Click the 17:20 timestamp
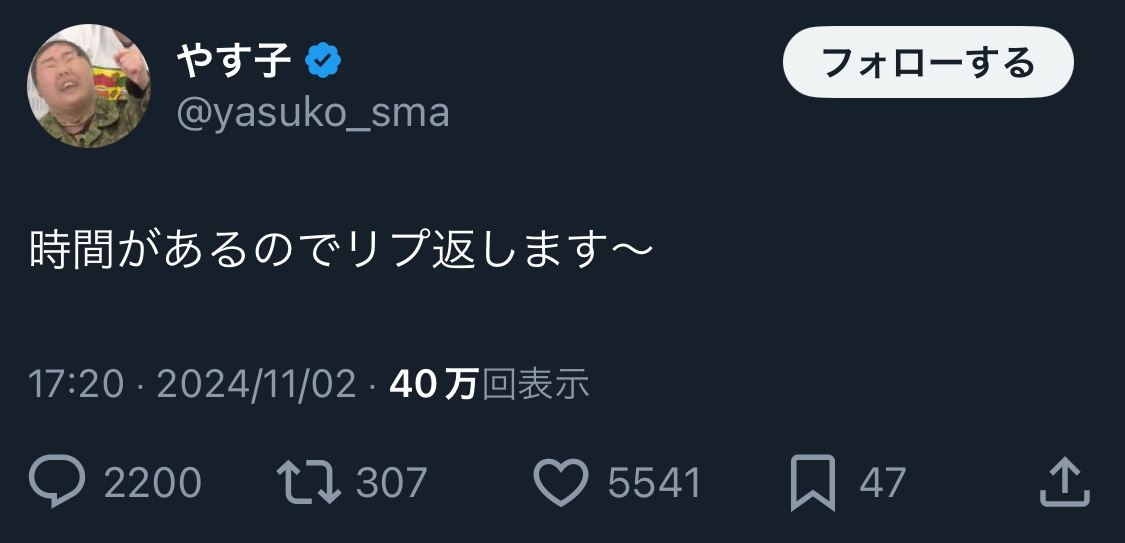 tap(76, 384)
